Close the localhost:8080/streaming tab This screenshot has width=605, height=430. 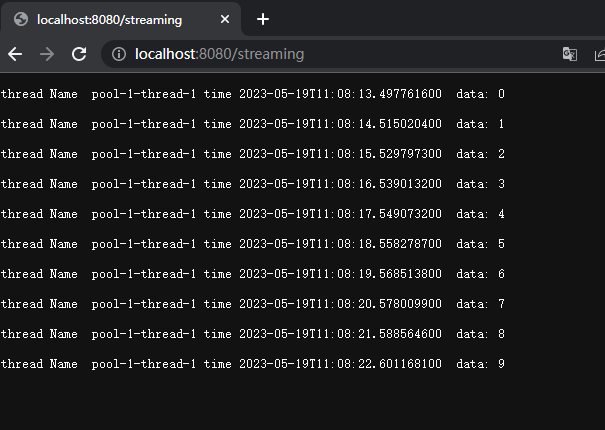[x=225, y=19]
